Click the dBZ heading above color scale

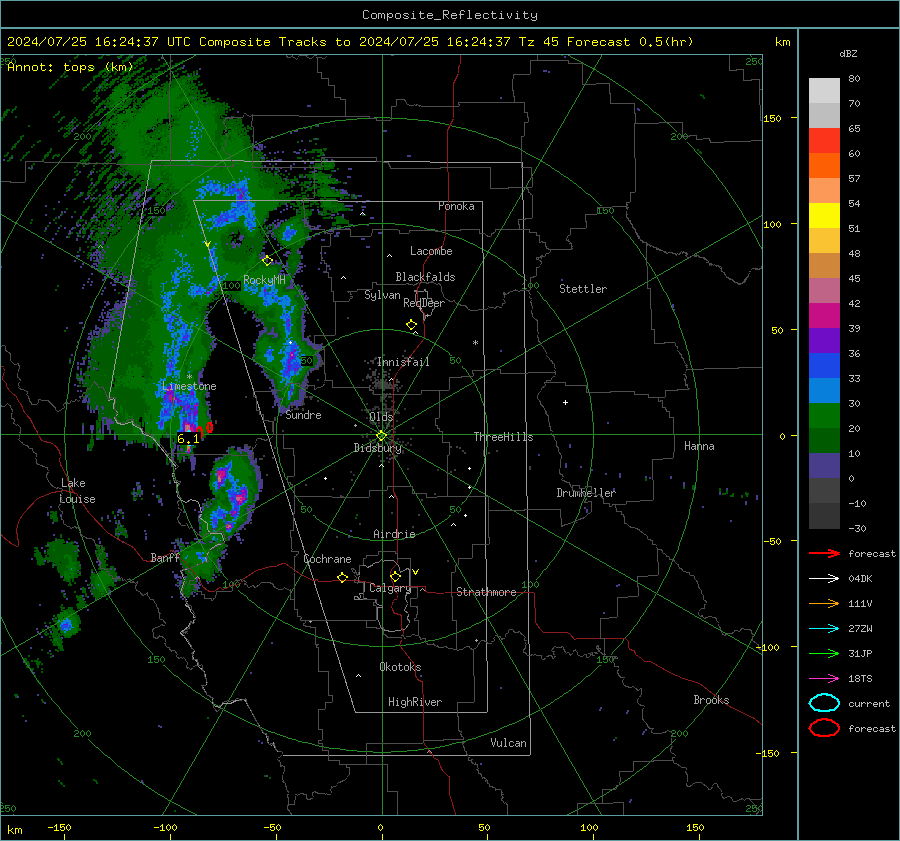click(x=848, y=53)
